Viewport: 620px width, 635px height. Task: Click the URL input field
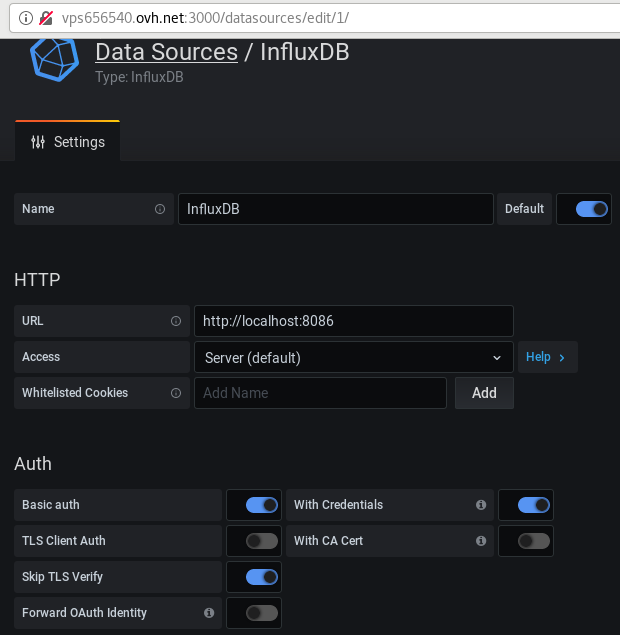coord(354,321)
